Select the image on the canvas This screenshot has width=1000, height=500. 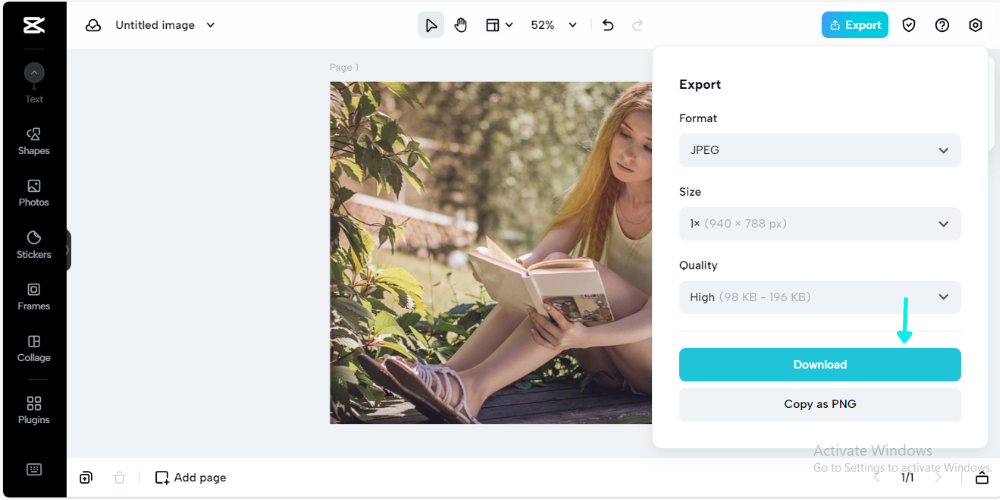491,253
